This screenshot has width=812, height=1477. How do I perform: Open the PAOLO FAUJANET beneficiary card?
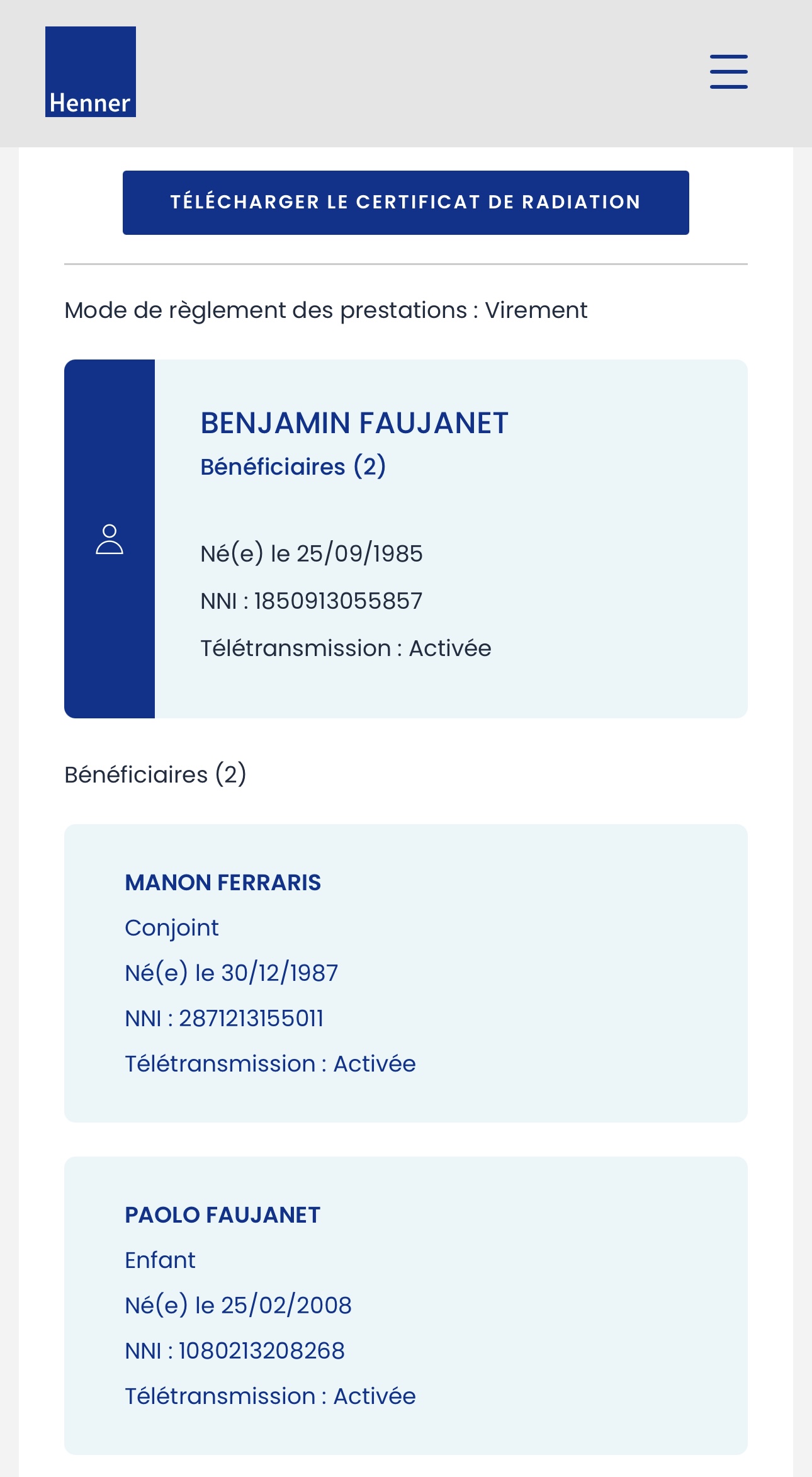point(406,1305)
